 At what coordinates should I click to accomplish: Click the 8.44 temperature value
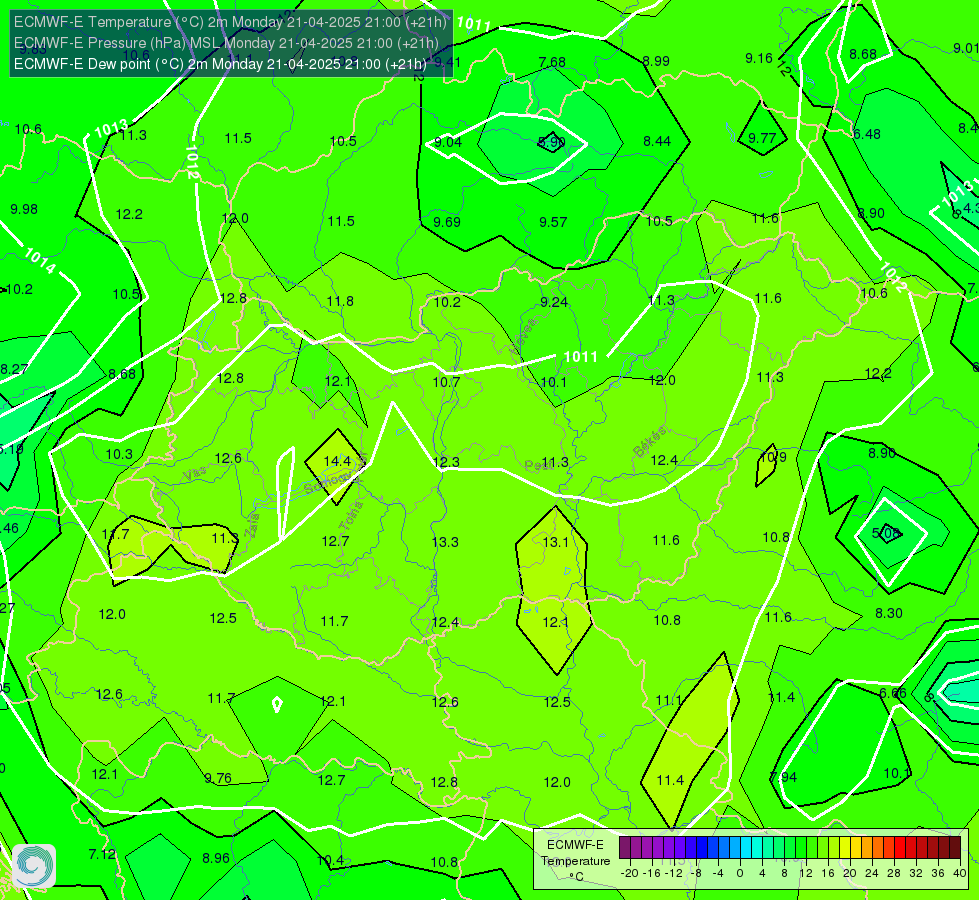[657, 141]
